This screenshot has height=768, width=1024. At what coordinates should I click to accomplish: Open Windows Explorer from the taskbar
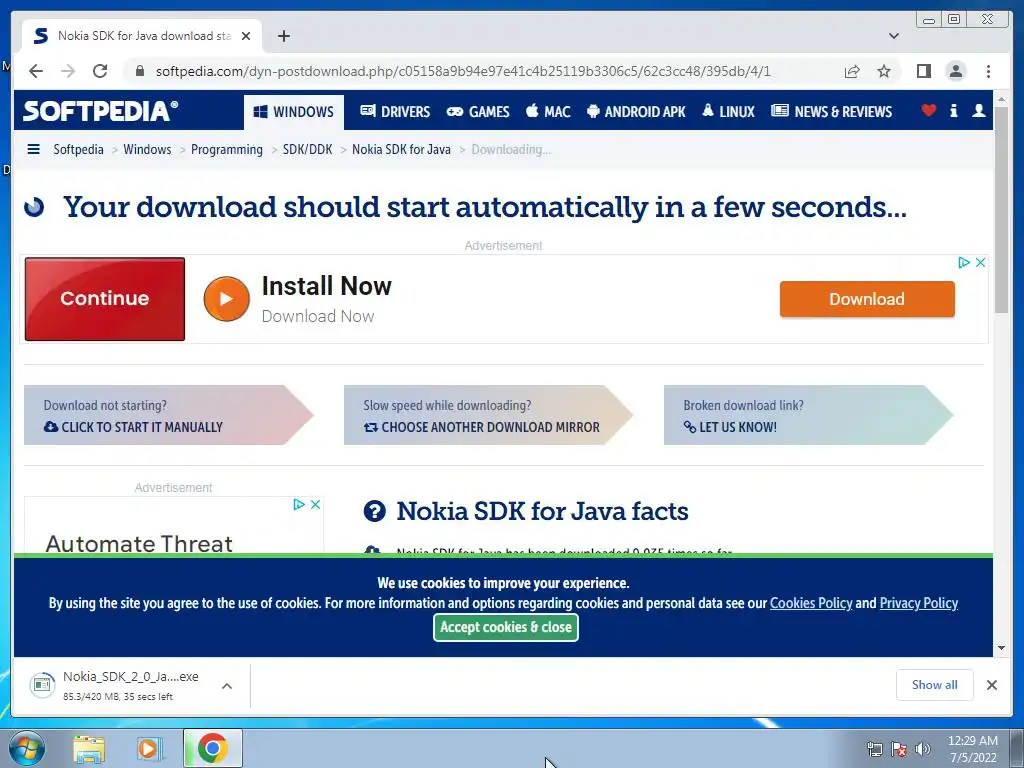89,749
